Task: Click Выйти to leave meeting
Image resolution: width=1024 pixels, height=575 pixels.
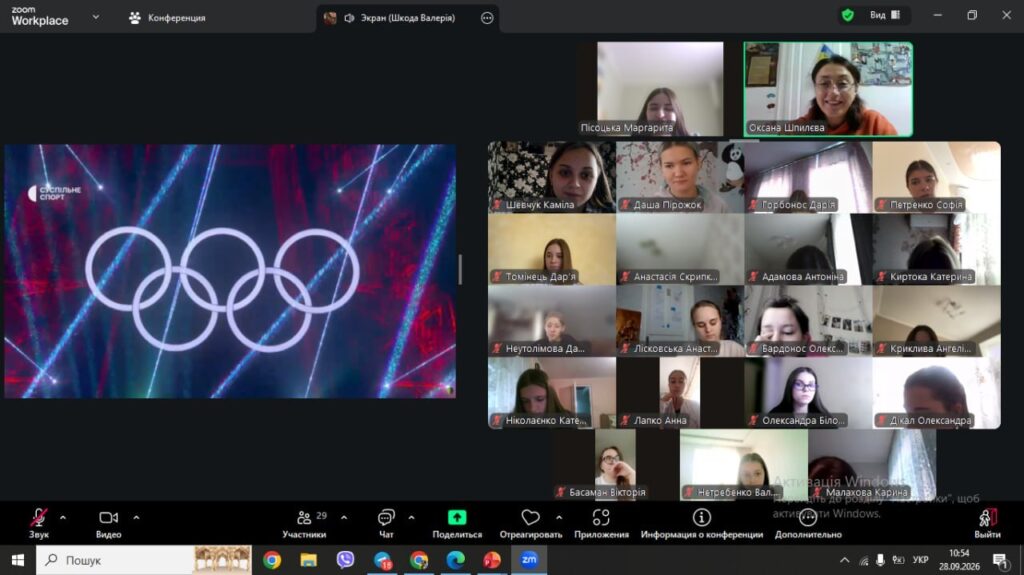Action: (987, 523)
